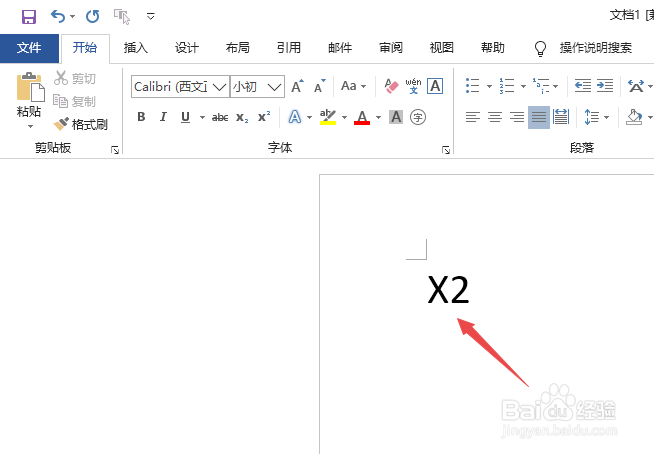Switch to the 布局 tab

238,48
